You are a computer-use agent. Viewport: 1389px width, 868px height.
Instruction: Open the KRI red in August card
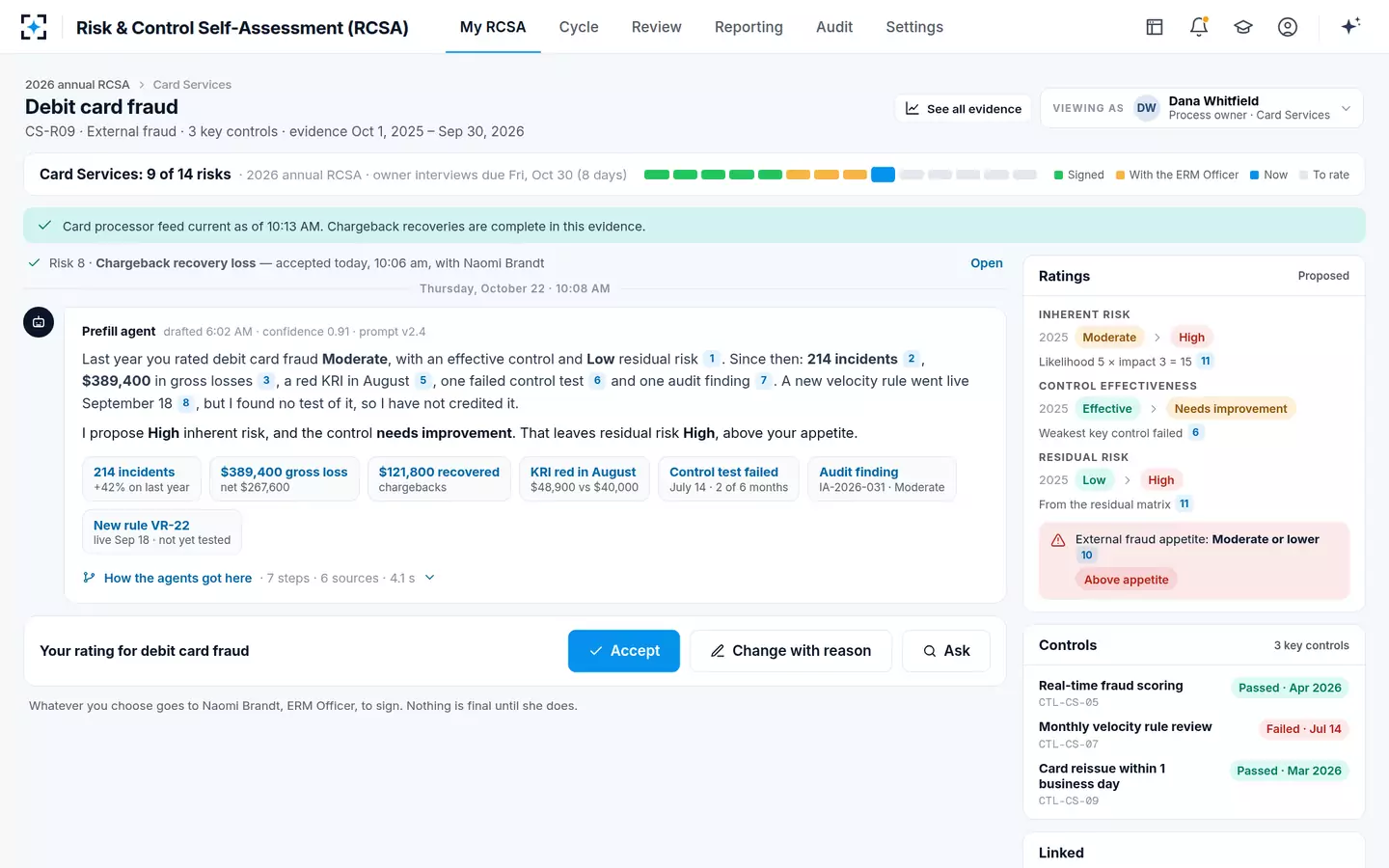585,479
